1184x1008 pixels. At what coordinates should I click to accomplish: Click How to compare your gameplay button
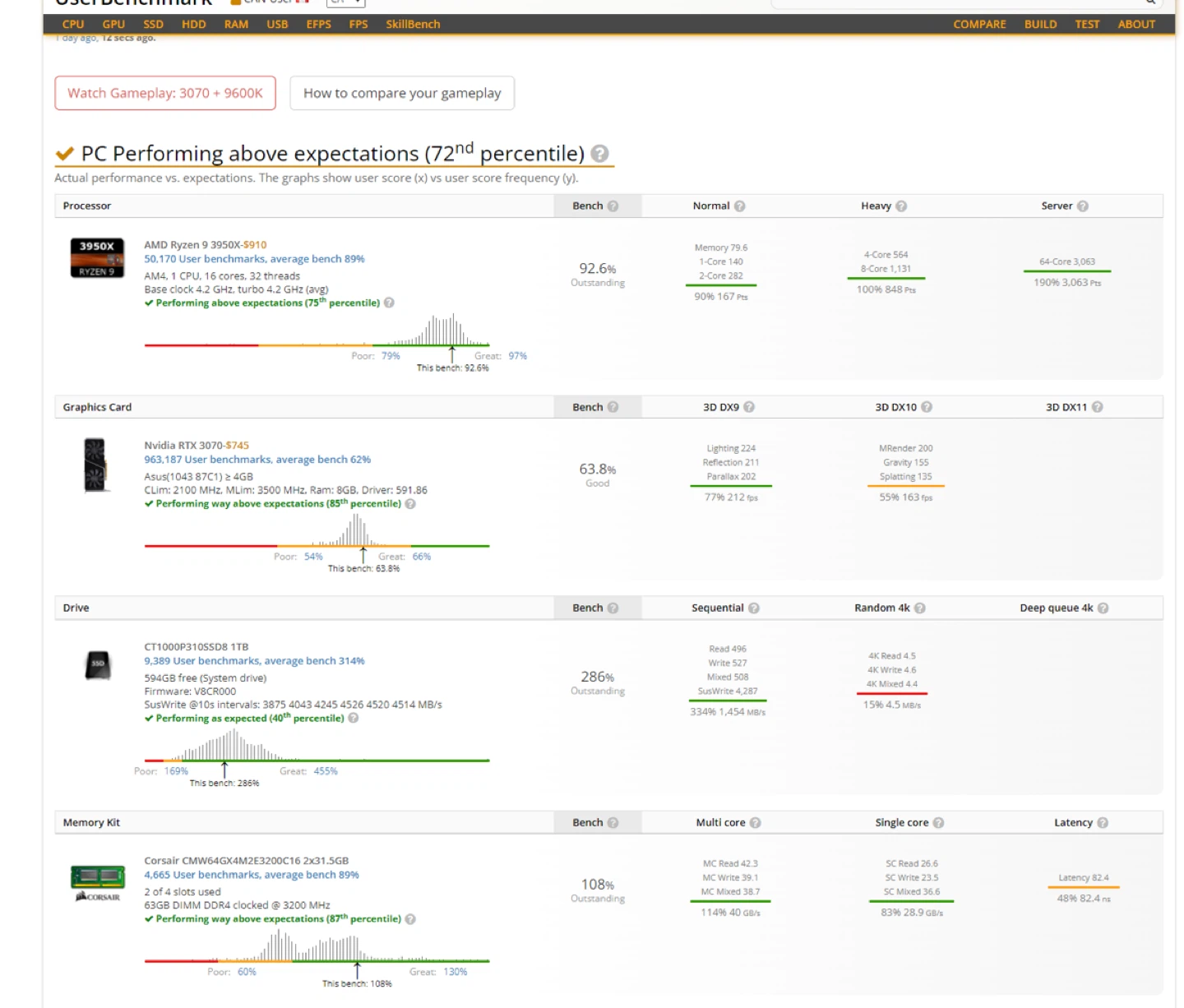point(402,93)
